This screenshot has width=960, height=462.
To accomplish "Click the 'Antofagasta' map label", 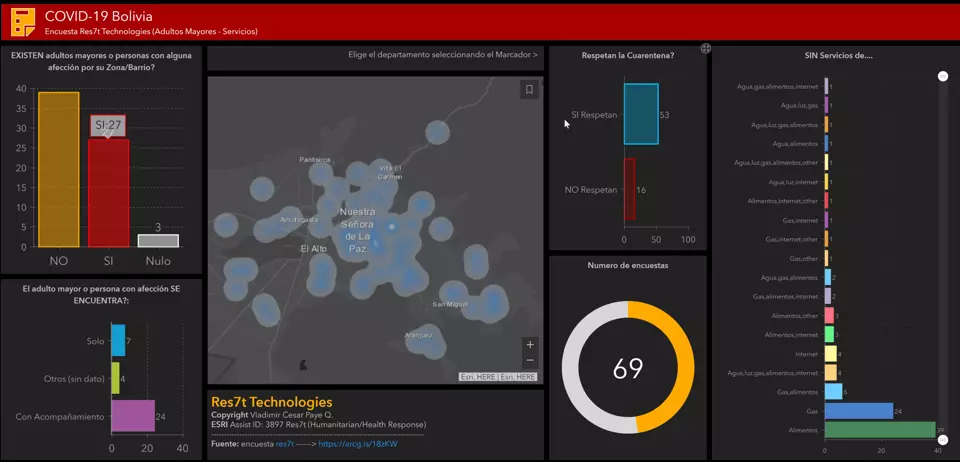I will click(299, 219).
